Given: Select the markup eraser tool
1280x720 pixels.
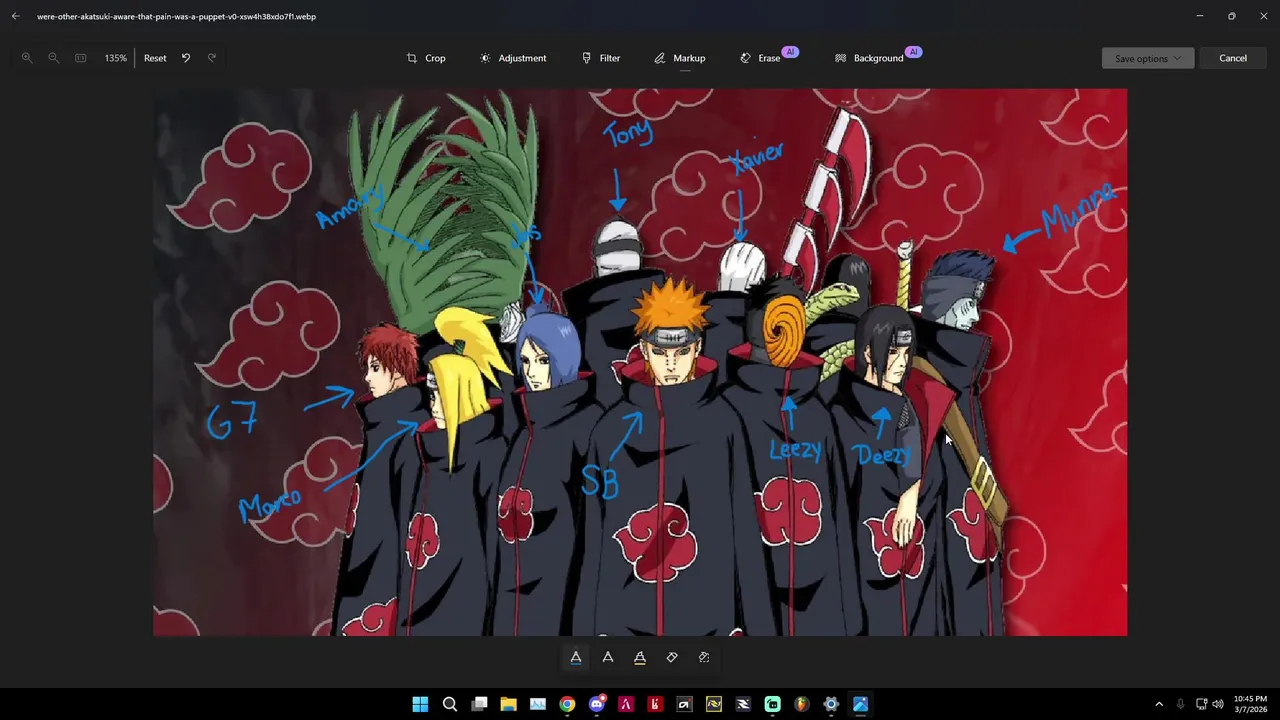Looking at the screenshot, I should (672, 657).
